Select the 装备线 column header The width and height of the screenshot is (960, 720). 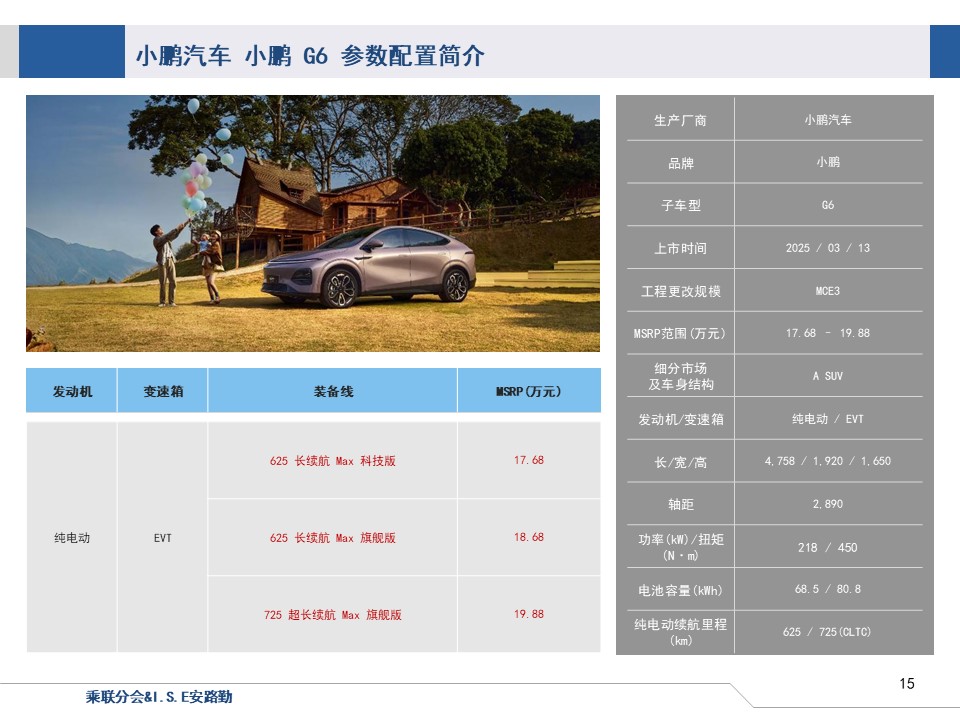(x=333, y=391)
